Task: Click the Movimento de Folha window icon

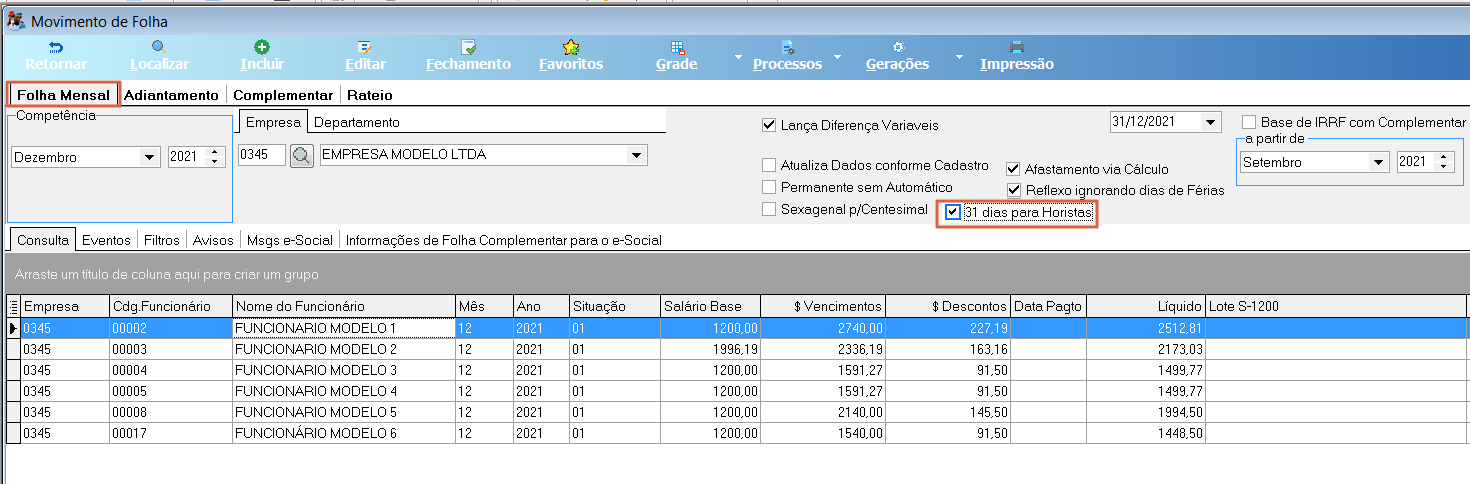Action: pyautogui.click(x=15, y=20)
